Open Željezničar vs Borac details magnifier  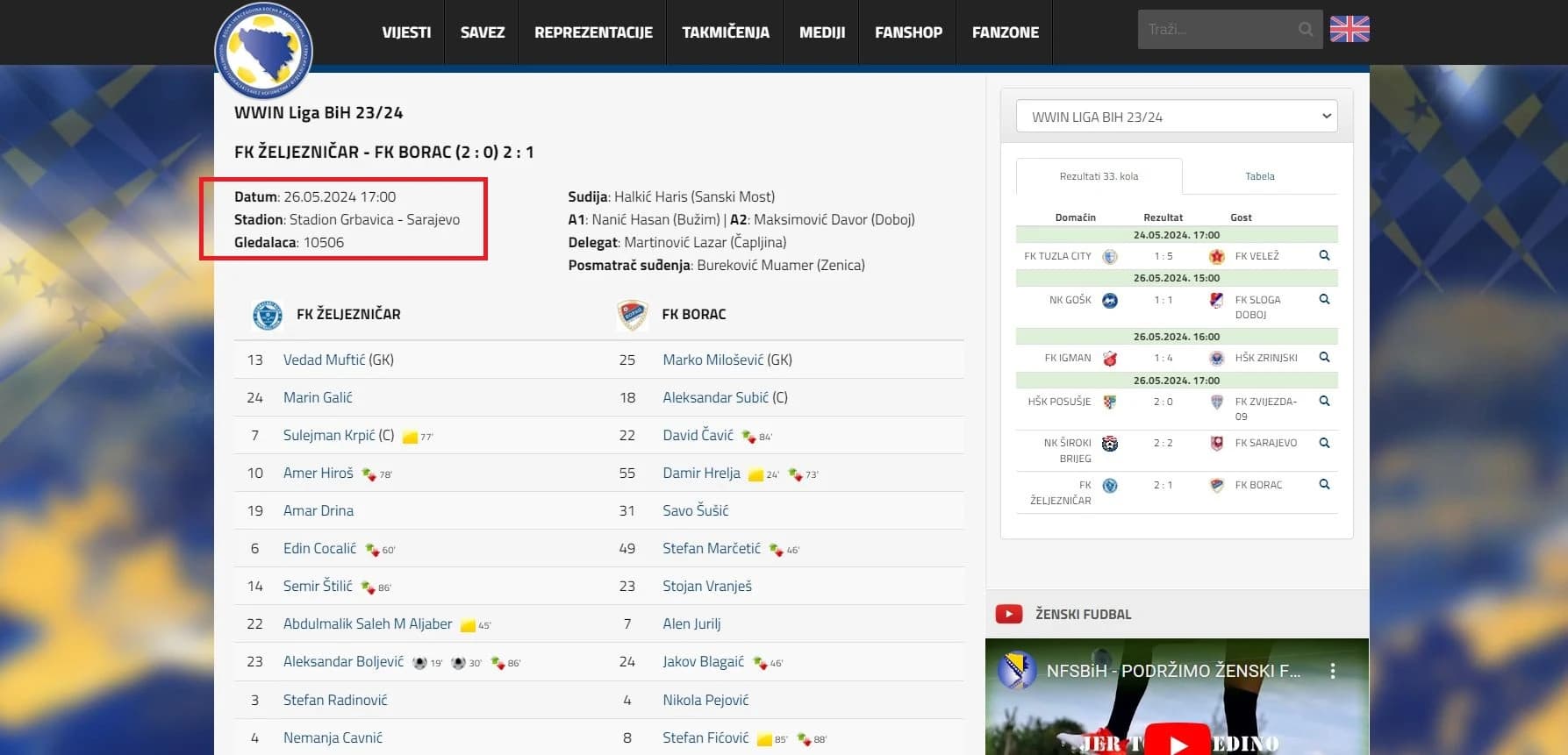(x=1324, y=485)
